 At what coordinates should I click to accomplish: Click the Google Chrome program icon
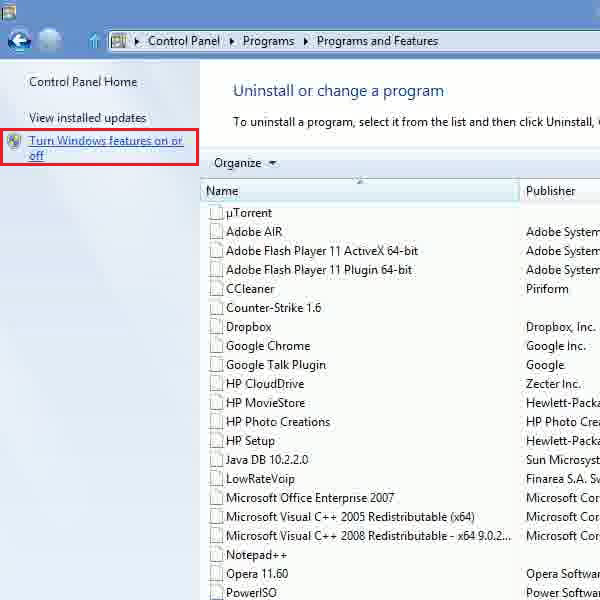pyautogui.click(x=216, y=346)
